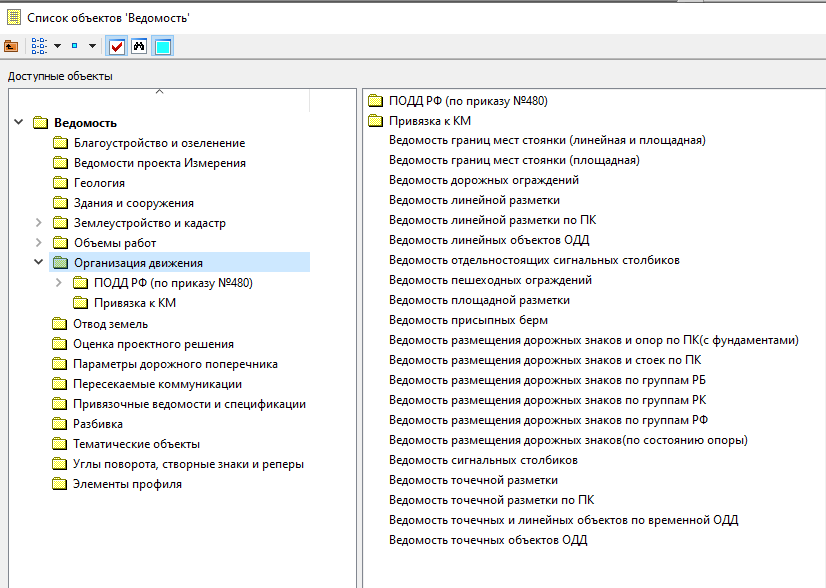Select Ведомость линейной разметки по ПК

pyautogui.click(x=493, y=220)
